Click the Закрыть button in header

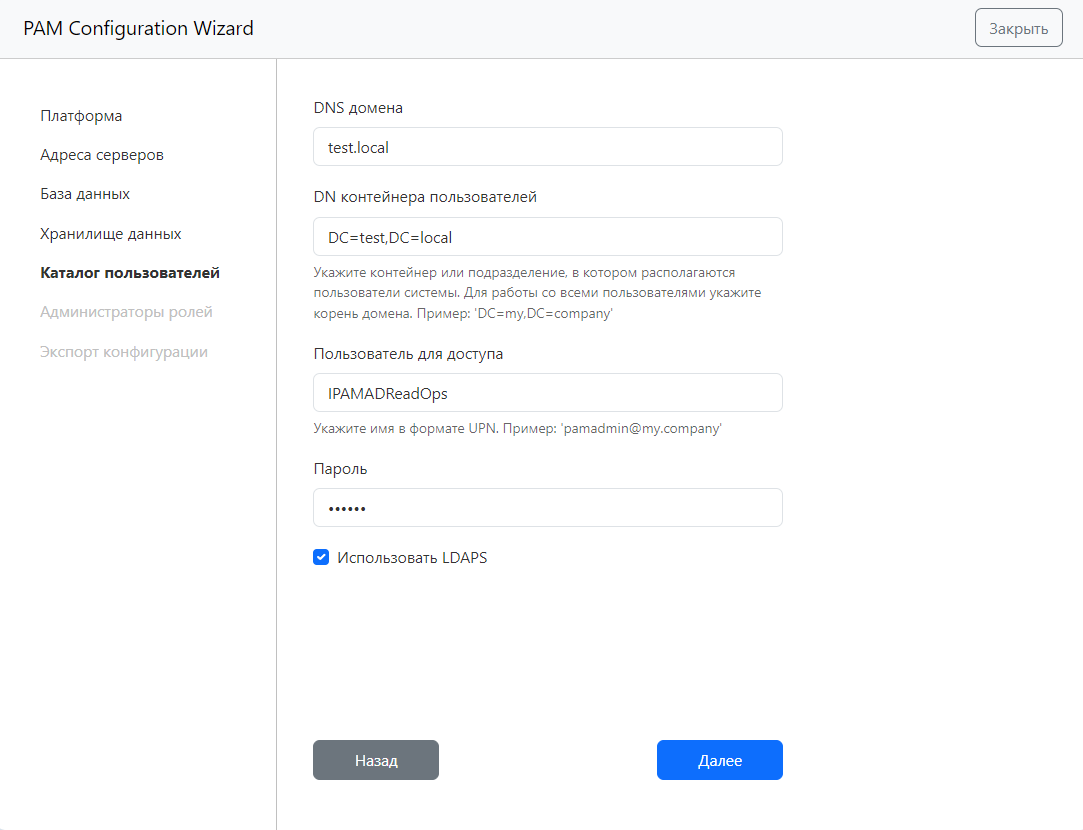click(x=1018, y=29)
